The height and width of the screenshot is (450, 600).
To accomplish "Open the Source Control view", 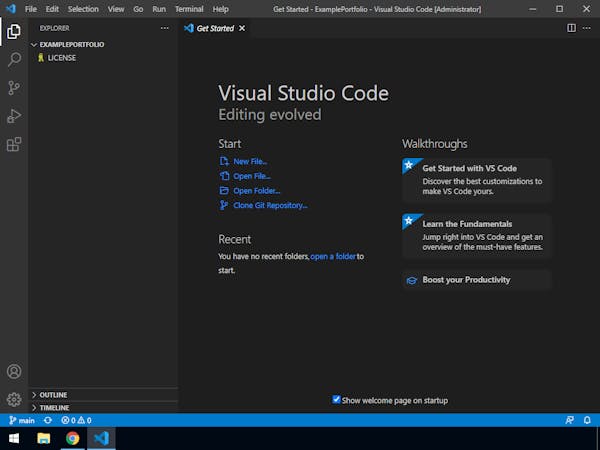I will pyautogui.click(x=14, y=88).
